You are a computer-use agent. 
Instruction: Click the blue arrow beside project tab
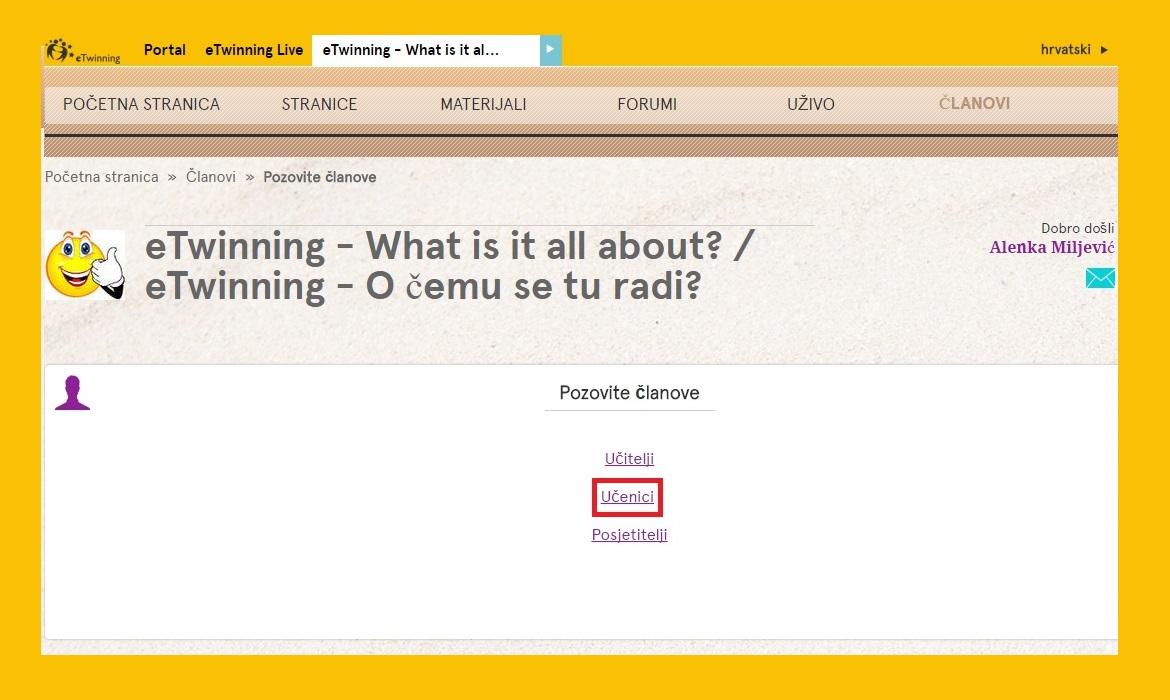point(551,50)
